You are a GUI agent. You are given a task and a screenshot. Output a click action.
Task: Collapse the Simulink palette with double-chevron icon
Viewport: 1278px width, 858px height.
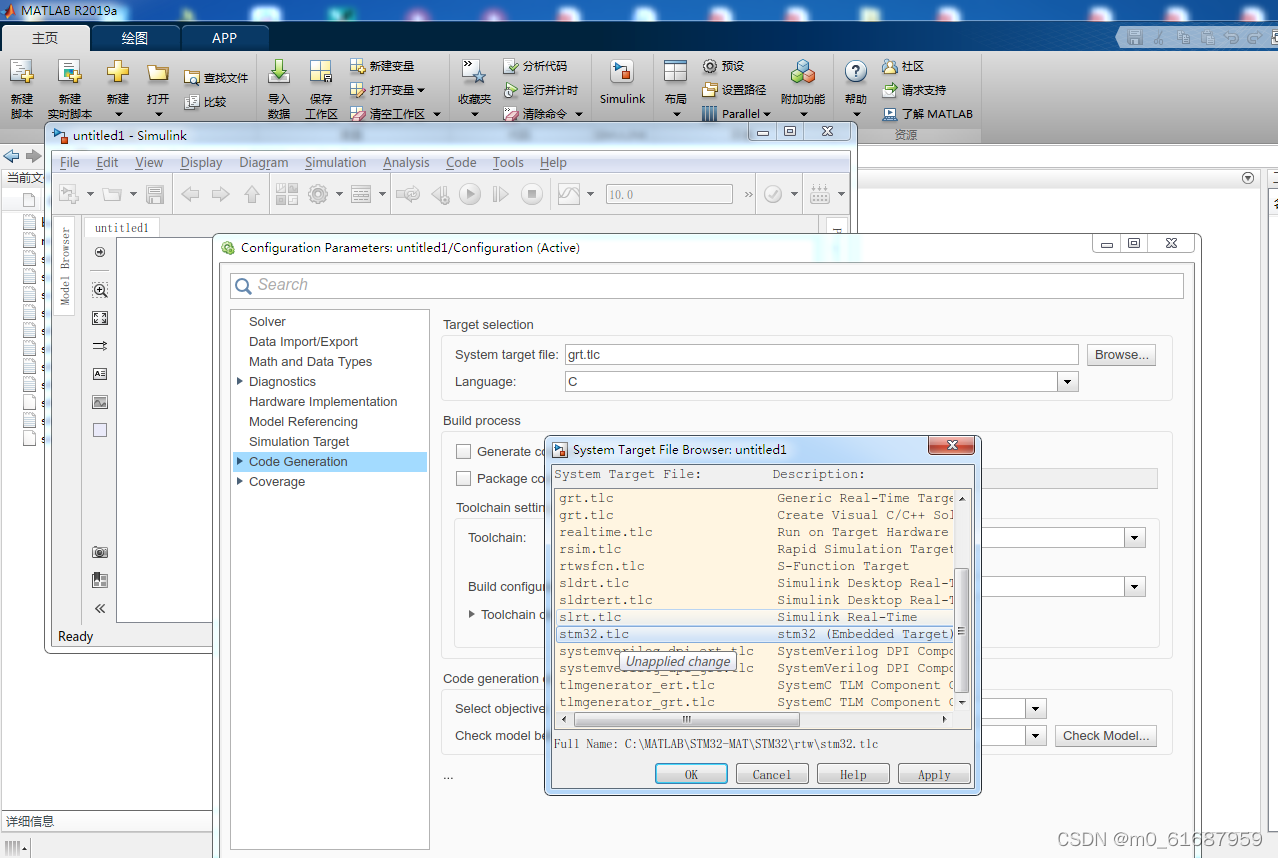[x=100, y=608]
